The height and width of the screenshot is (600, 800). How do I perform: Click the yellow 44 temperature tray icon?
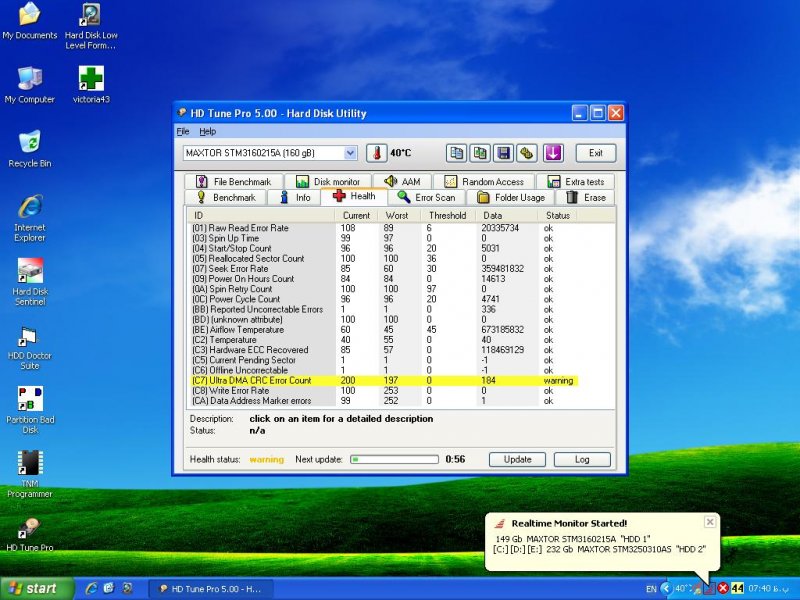(x=737, y=588)
